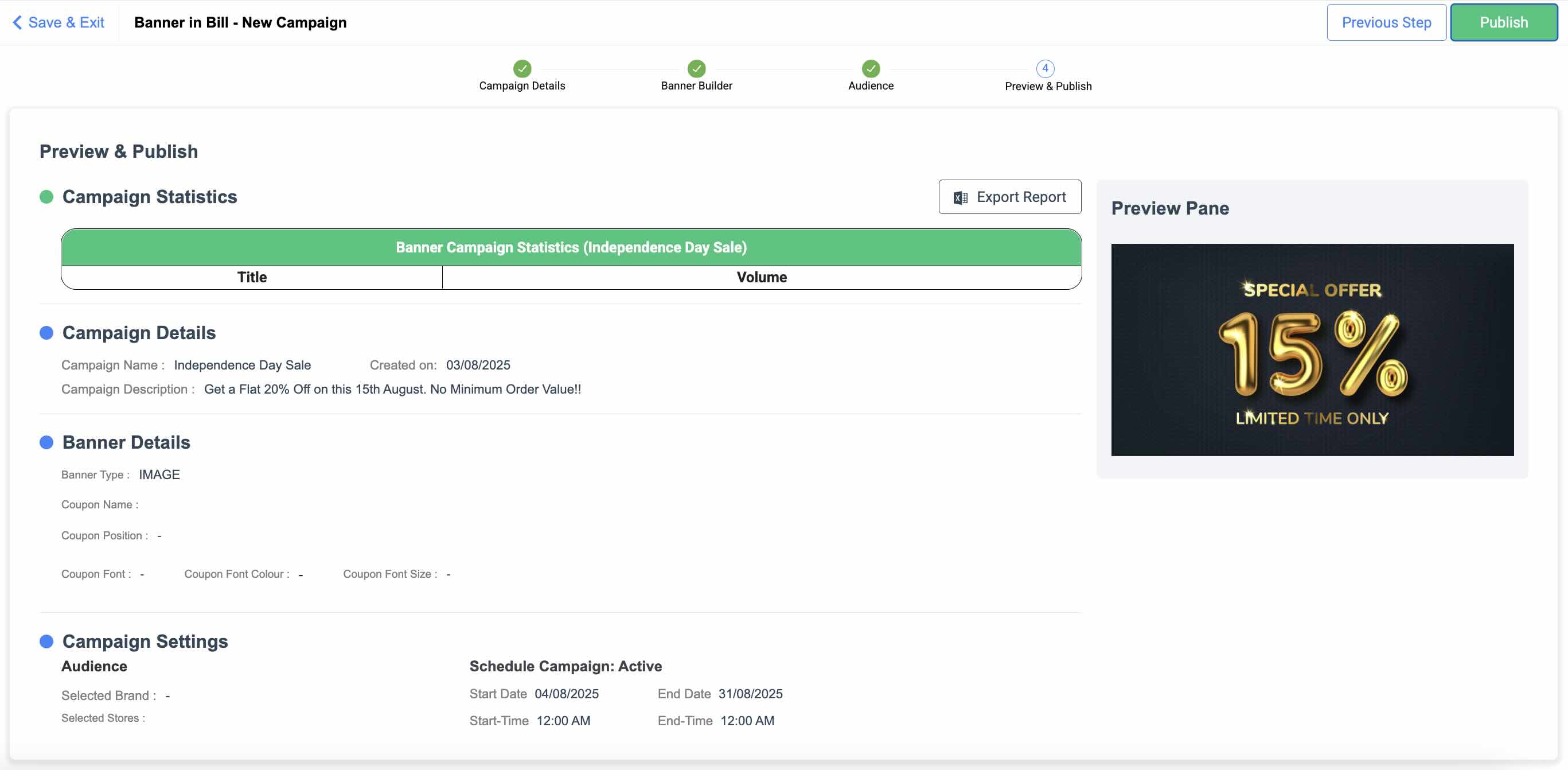Click the back arrow beside Save & Exit
Screen dimensions: 1568x770
click(x=18, y=22)
